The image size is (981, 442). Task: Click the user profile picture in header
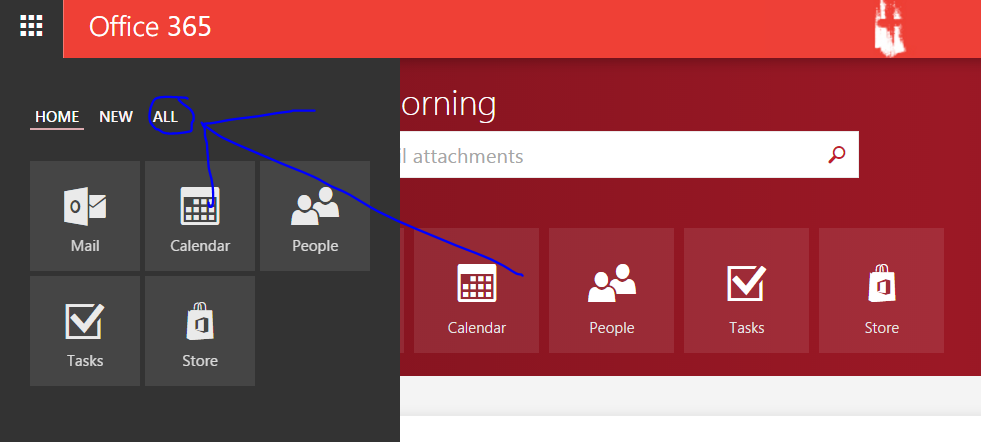tap(887, 28)
